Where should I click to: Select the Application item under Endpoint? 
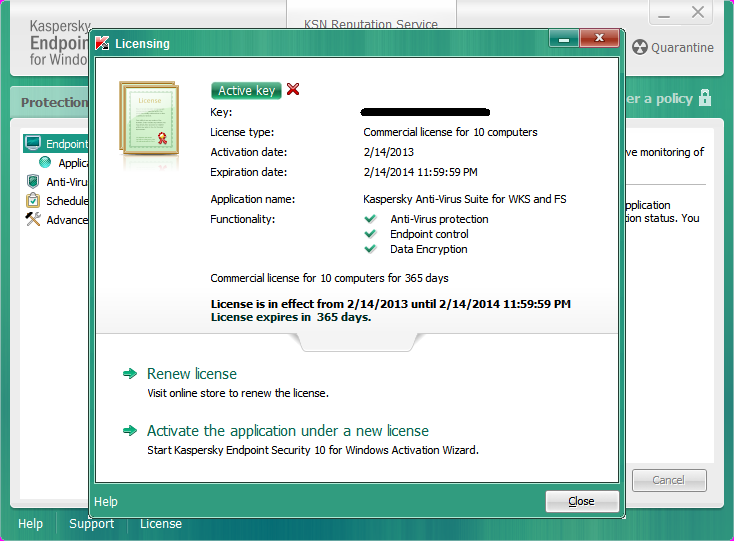point(73,163)
